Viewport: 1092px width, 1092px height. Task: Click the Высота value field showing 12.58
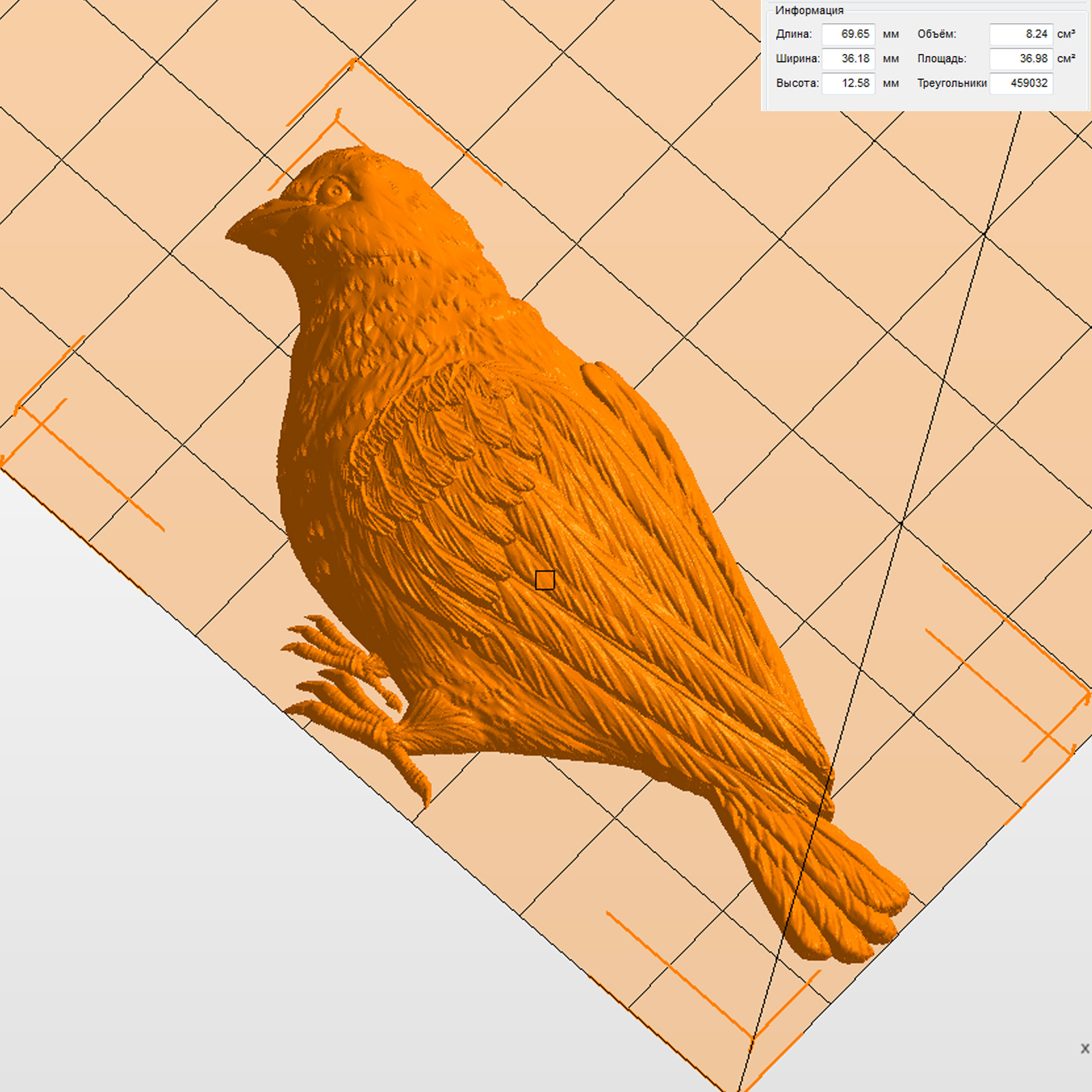tap(848, 83)
